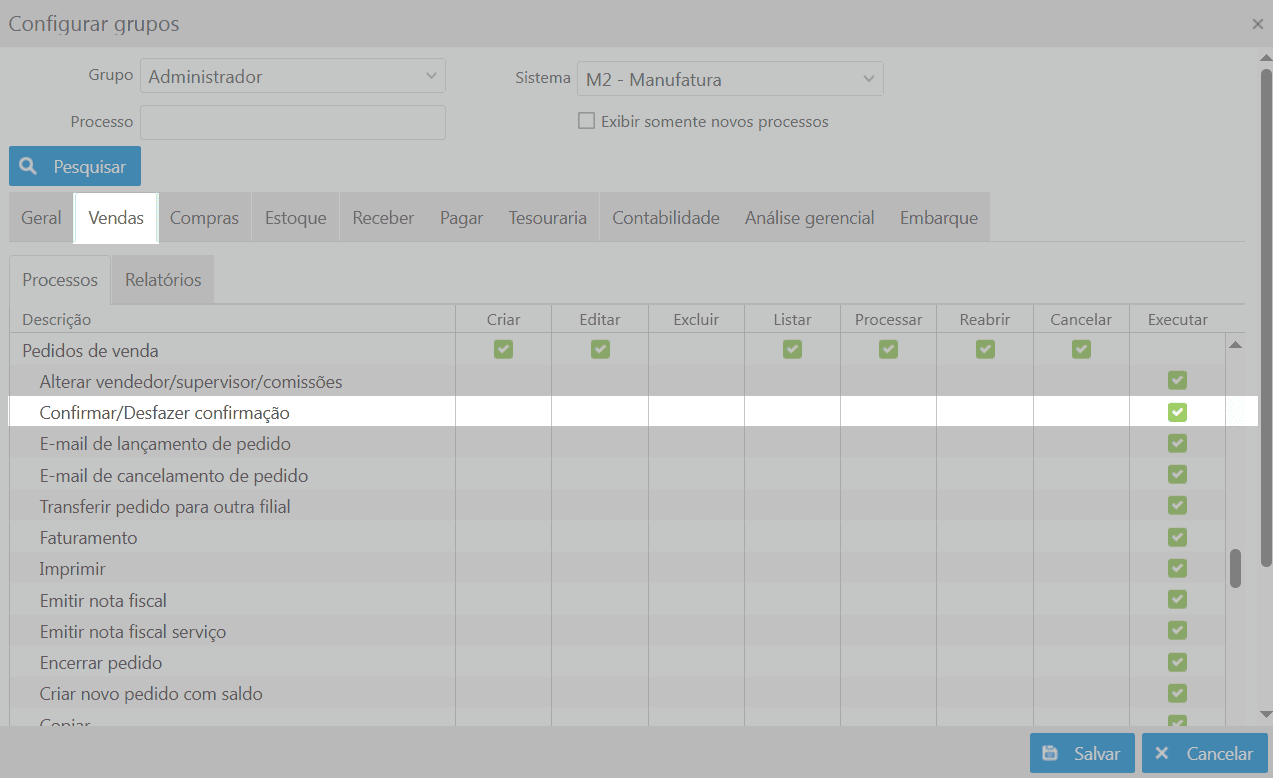Click the X icon on Cancelar button
1273x778 pixels.
[1161, 753]
